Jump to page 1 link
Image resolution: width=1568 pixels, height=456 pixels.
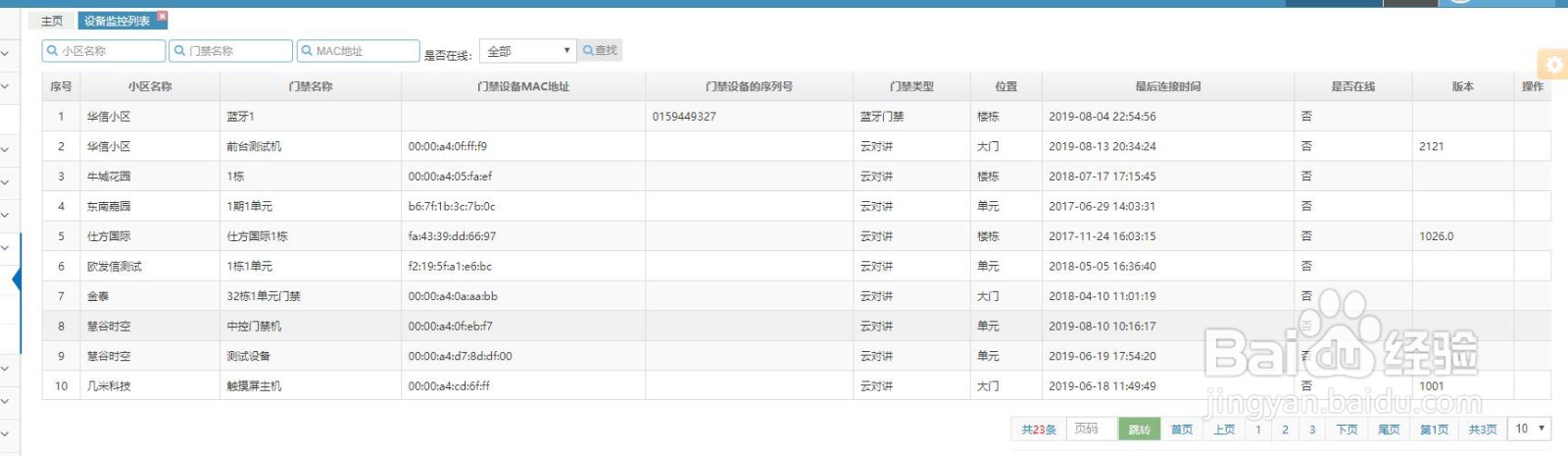coord(1258,430)
